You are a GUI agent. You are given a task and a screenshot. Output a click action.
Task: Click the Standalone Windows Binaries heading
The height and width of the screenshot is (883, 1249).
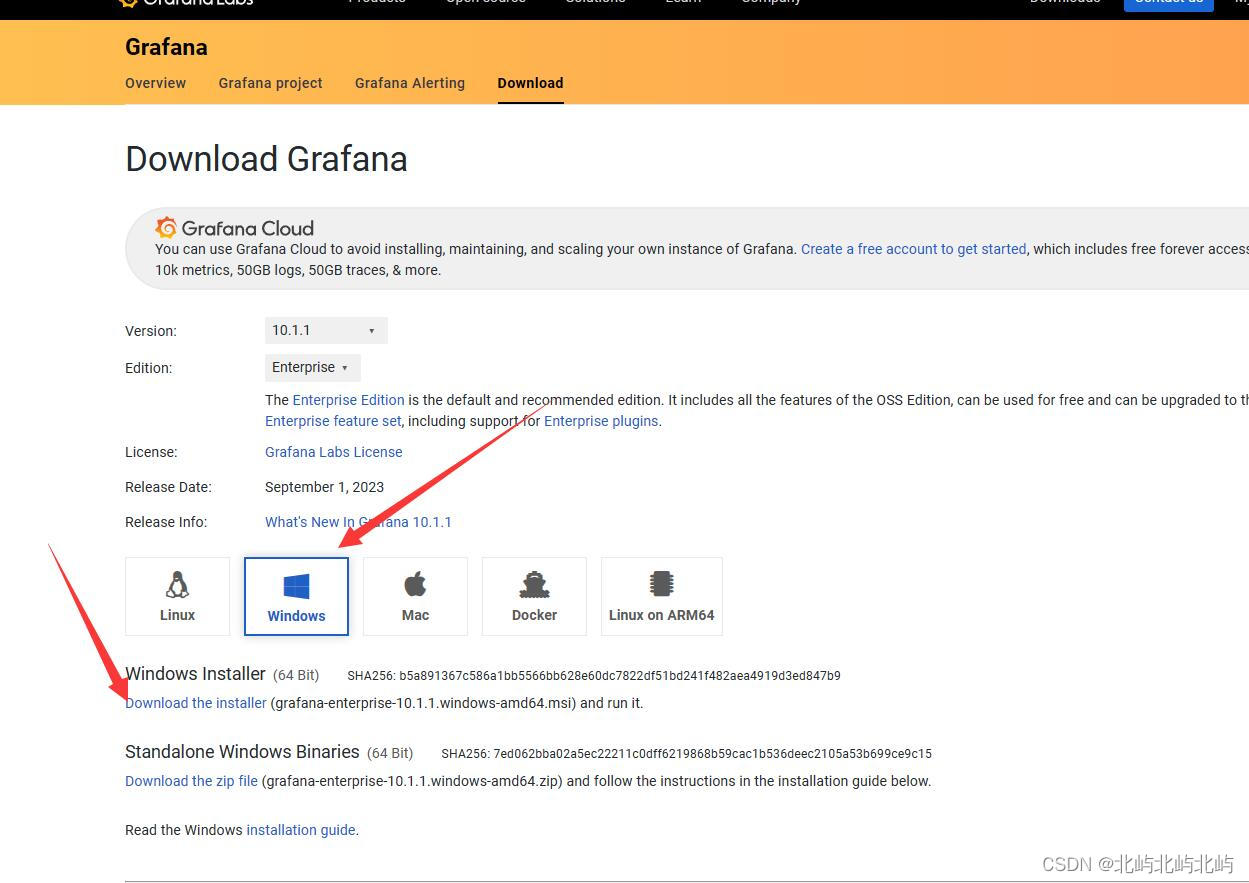(x=242, y=752)
